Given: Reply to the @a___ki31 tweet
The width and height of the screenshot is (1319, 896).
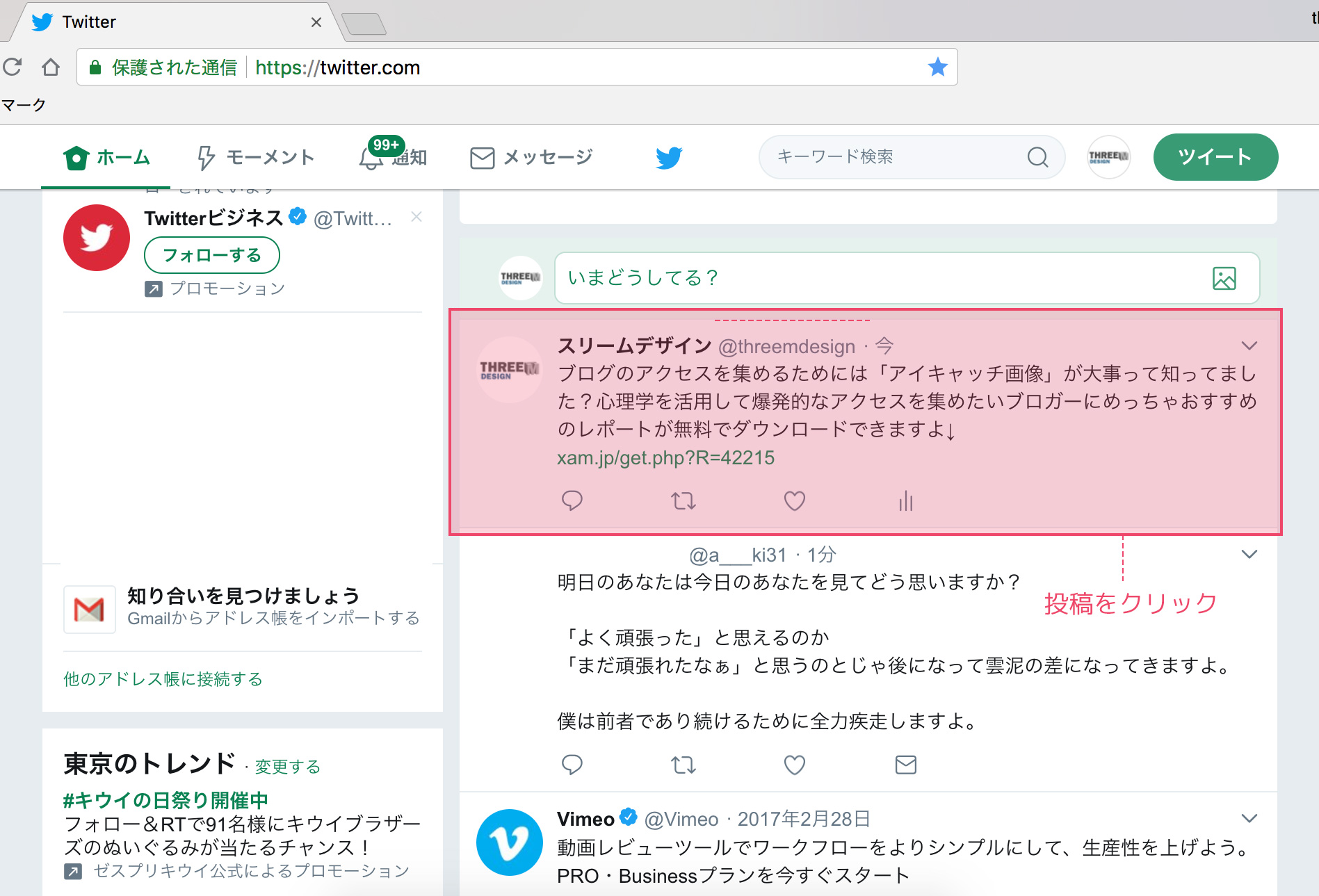Looking at the screenshot, I should tap(572, 765).
